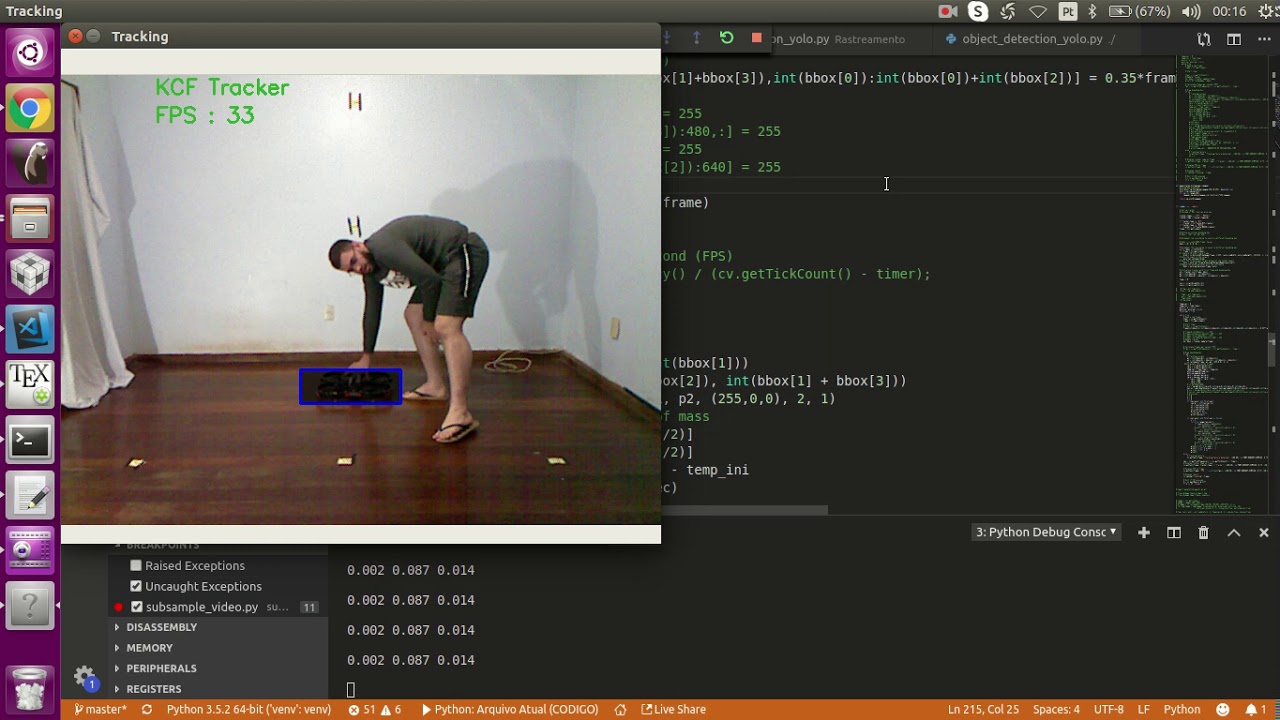Open the TeX editor from the dock
This screenshot has width=1280, height=720.
click(x=30, y=384)
